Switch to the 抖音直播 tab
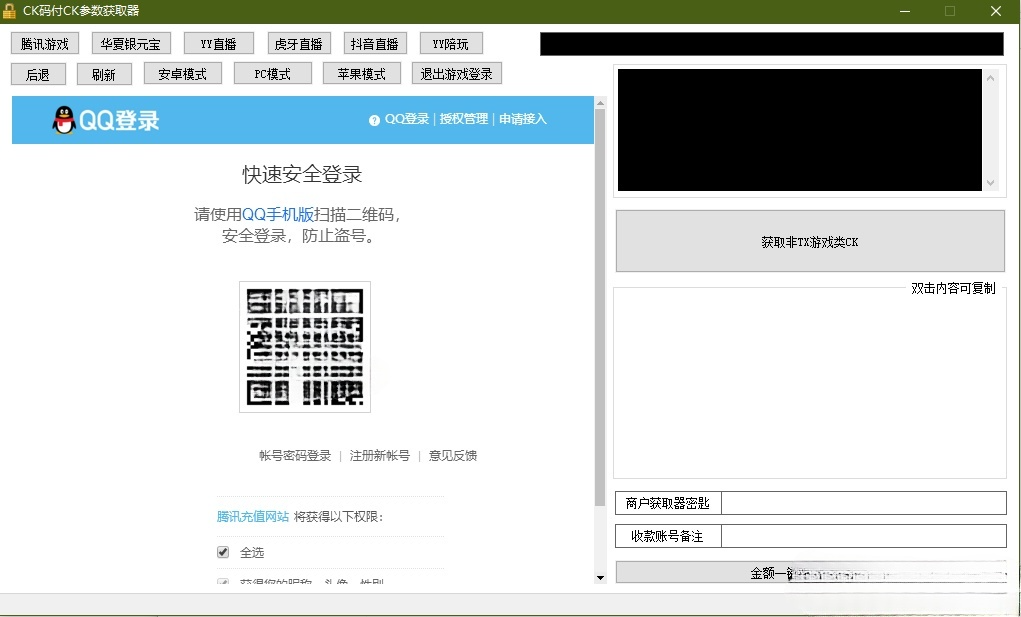The width and height of the screenshot is (1021, 617). coord(375,43)
